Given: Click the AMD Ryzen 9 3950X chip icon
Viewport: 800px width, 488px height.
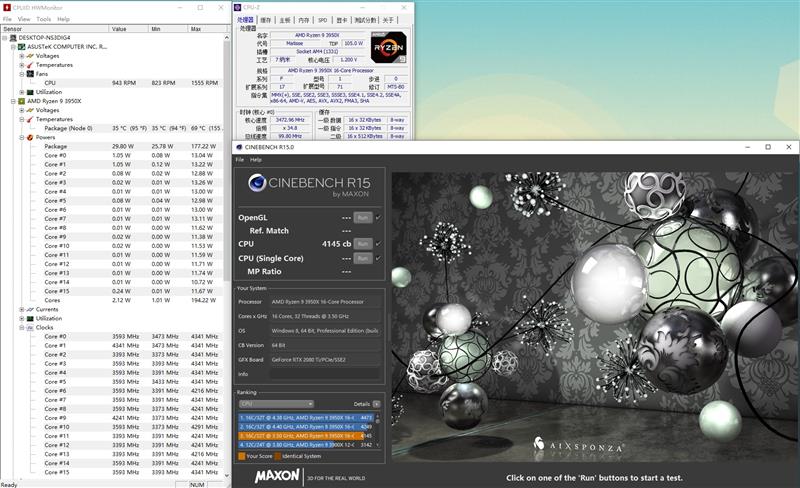Looking at the screenshot, I should point(21,101).
